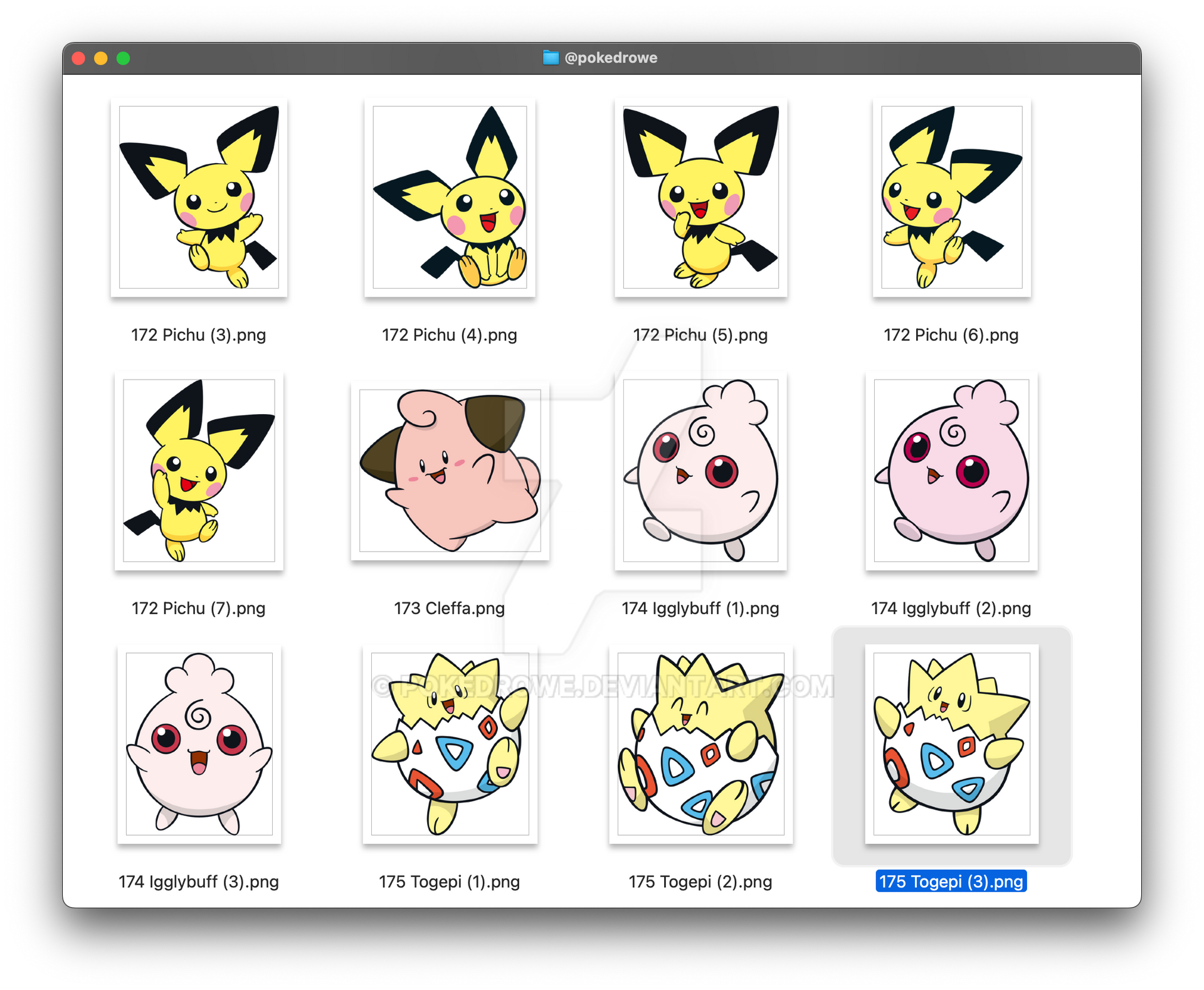Select the 172 Pichu (7).png thumbnail
The width and height of the screenshot is (1204, 990).
click(199, 471)
